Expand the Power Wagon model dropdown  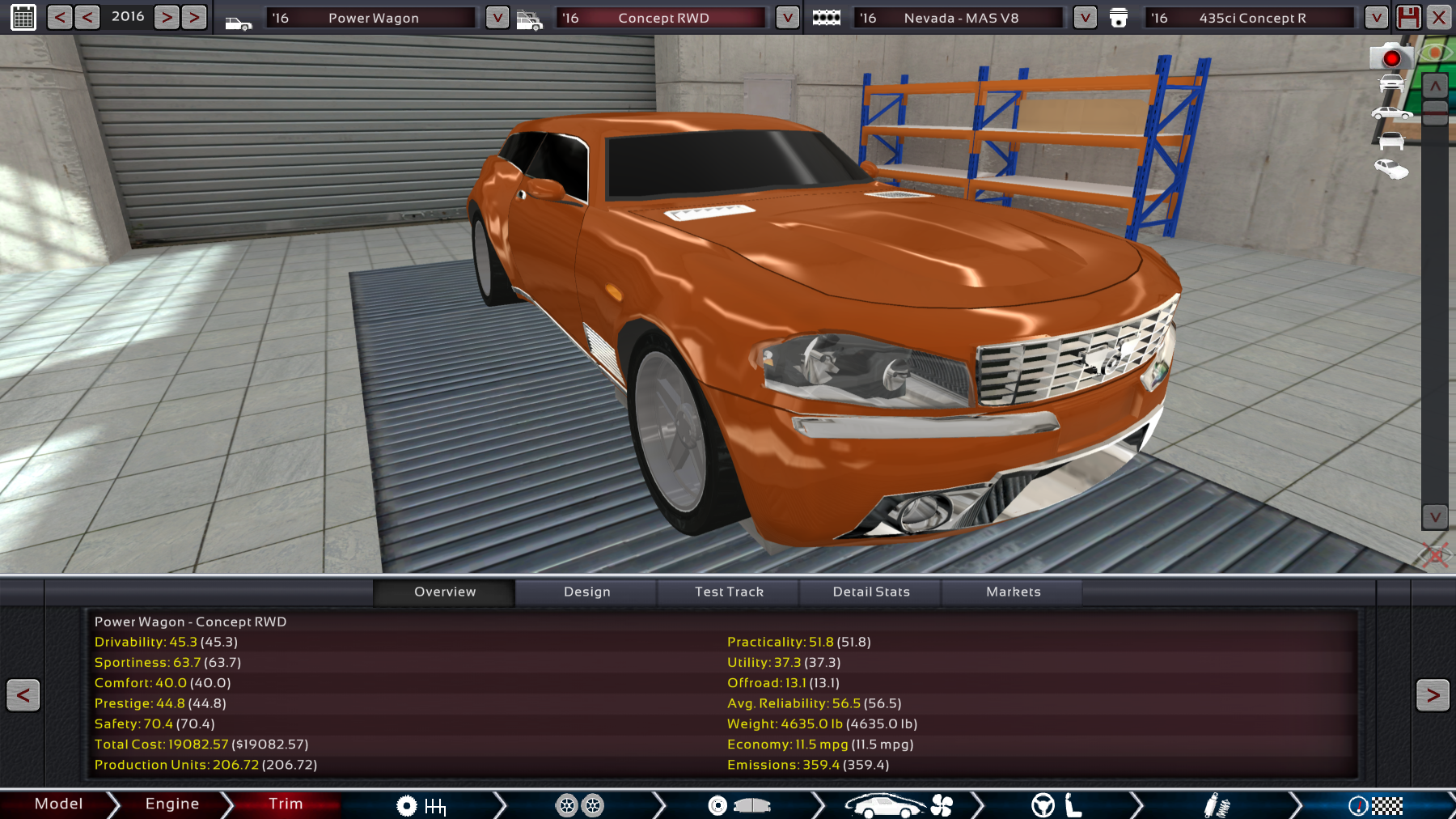497,17
